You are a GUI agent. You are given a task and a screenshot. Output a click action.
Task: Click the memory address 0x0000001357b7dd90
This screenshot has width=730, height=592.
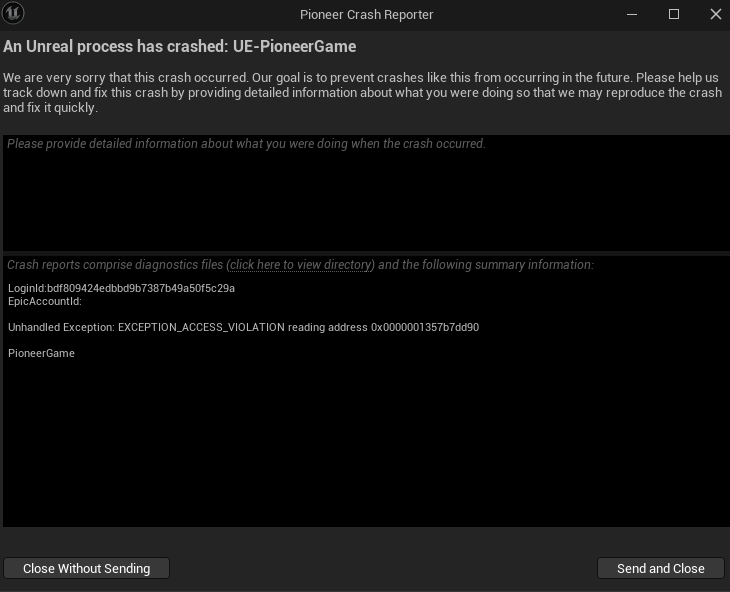tap(425, 327)
